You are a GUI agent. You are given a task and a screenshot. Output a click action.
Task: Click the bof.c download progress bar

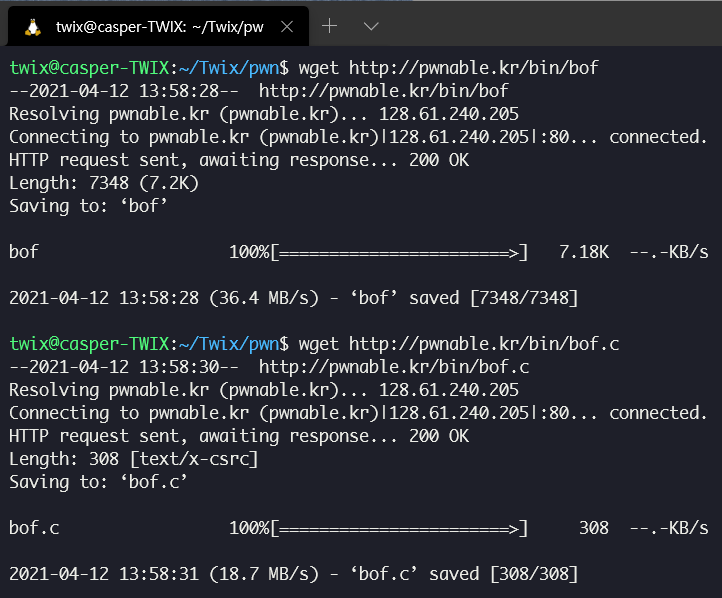399,528
